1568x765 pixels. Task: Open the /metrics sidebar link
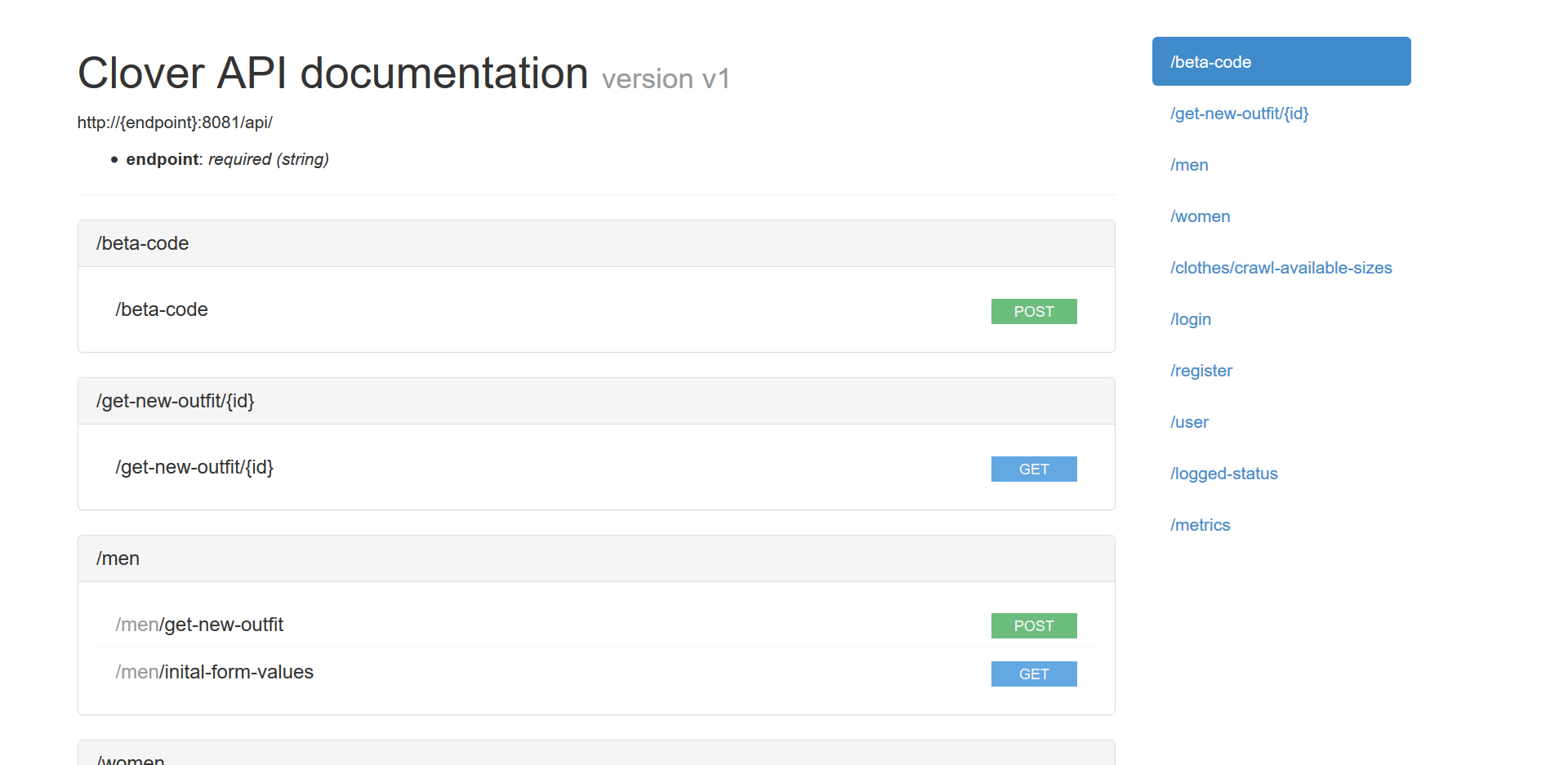[x=1200, y=525]
